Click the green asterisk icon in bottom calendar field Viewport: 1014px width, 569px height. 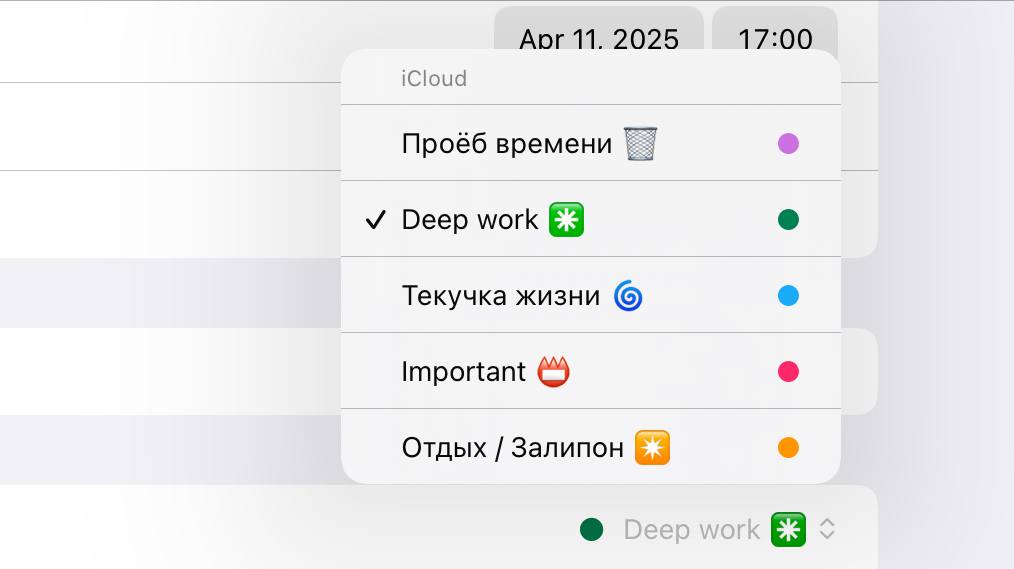click(788, 529)
